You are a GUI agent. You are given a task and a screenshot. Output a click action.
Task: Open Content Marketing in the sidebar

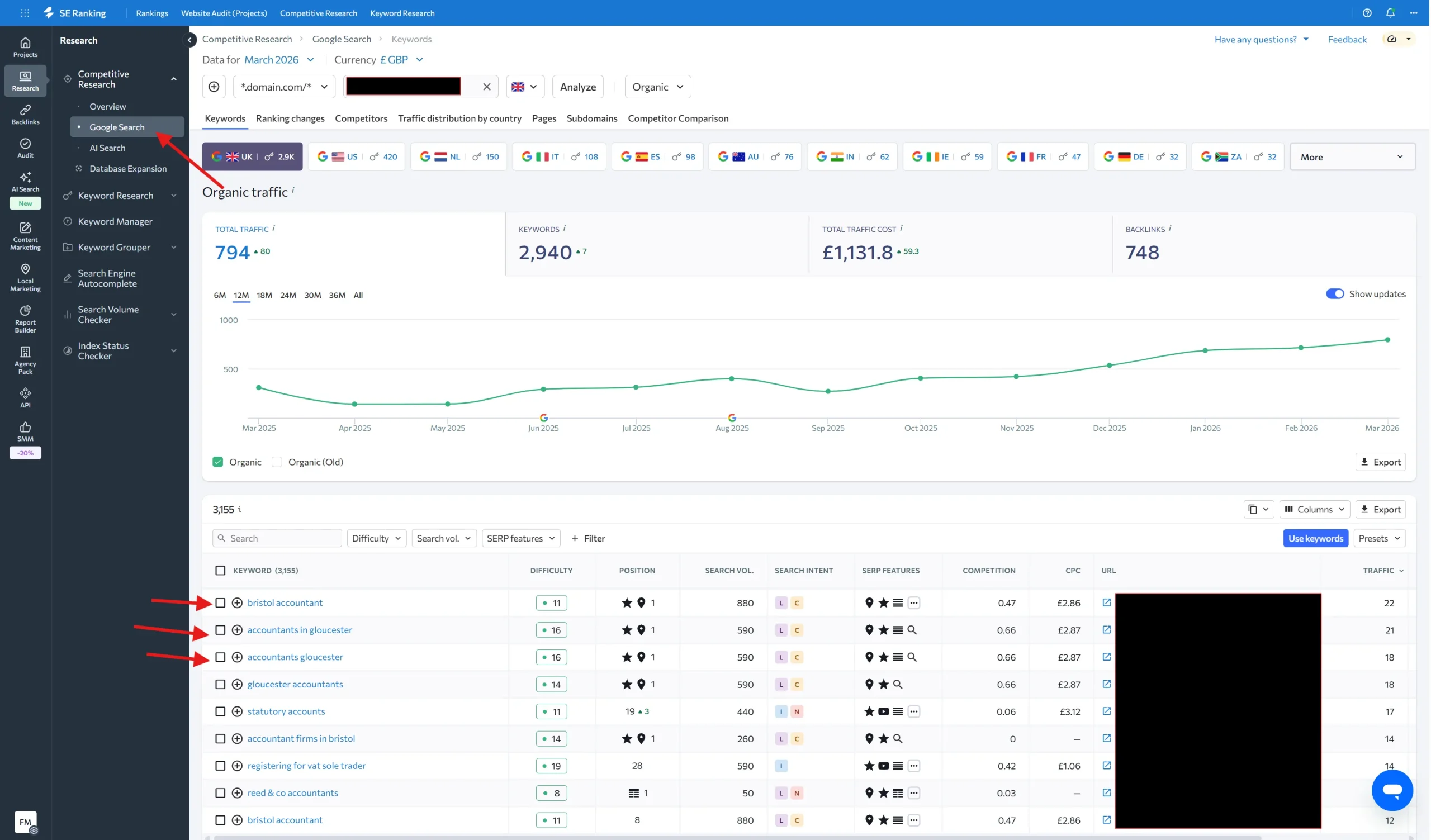pos(25,235)
